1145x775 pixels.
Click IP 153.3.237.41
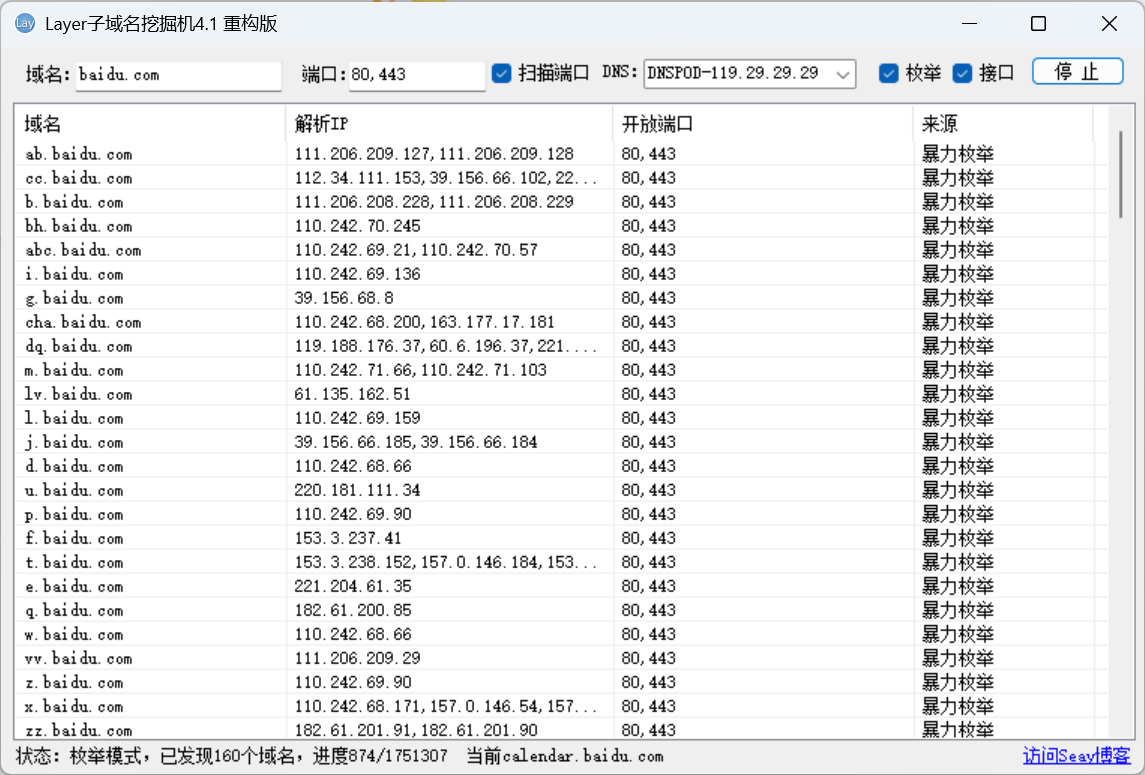coord(348,538)
